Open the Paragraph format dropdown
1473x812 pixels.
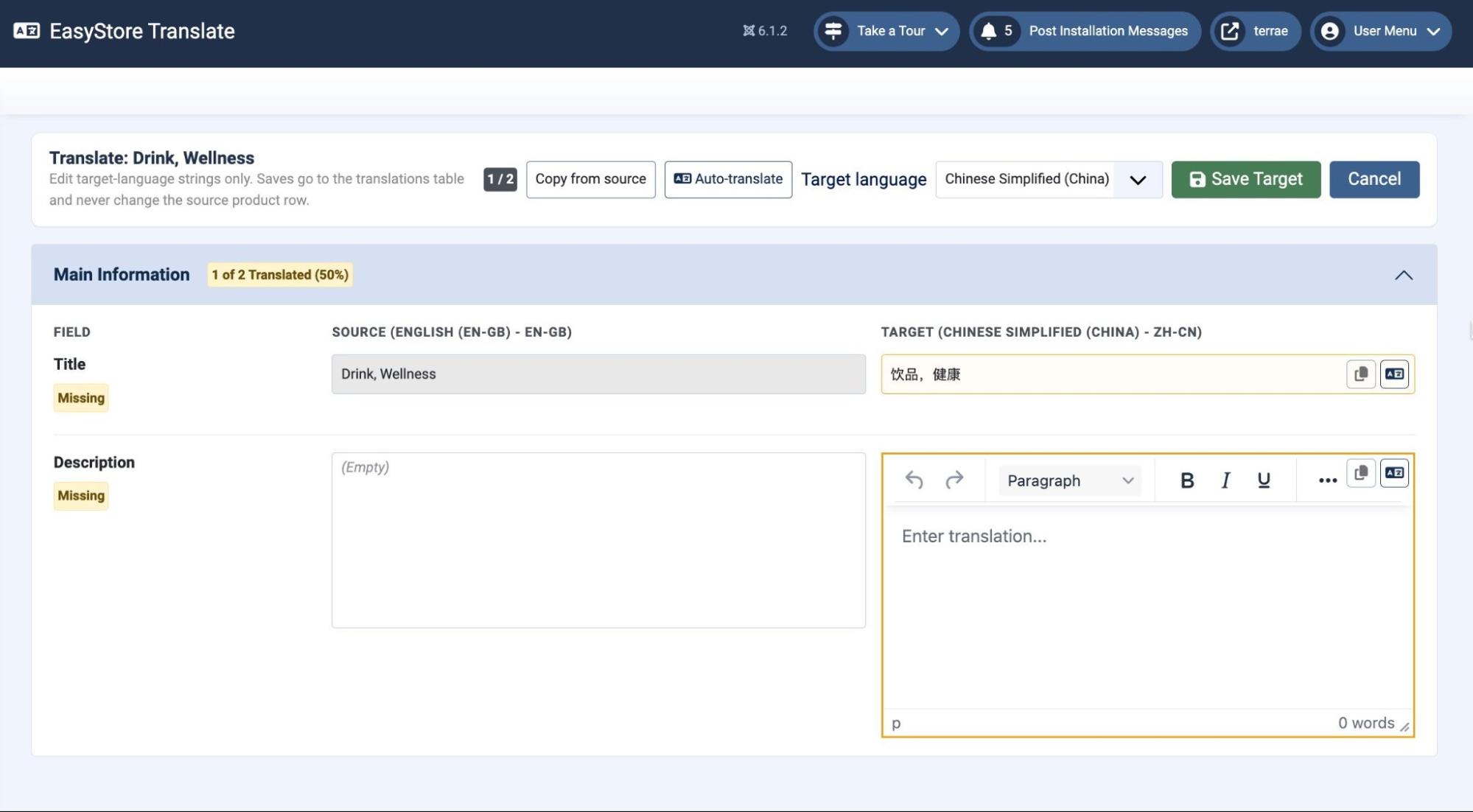tap(1070, 480)
